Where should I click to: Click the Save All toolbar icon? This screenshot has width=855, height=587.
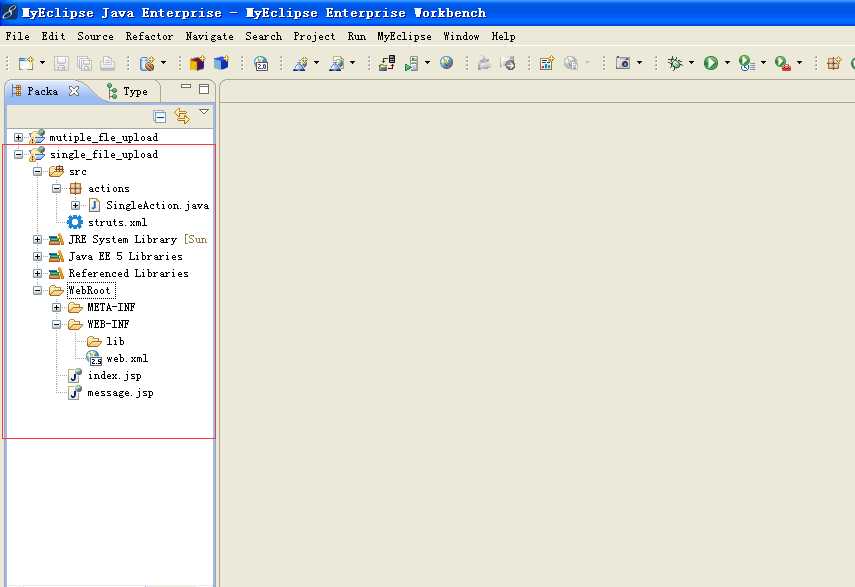pyautogui.click(x=84, y=63)
